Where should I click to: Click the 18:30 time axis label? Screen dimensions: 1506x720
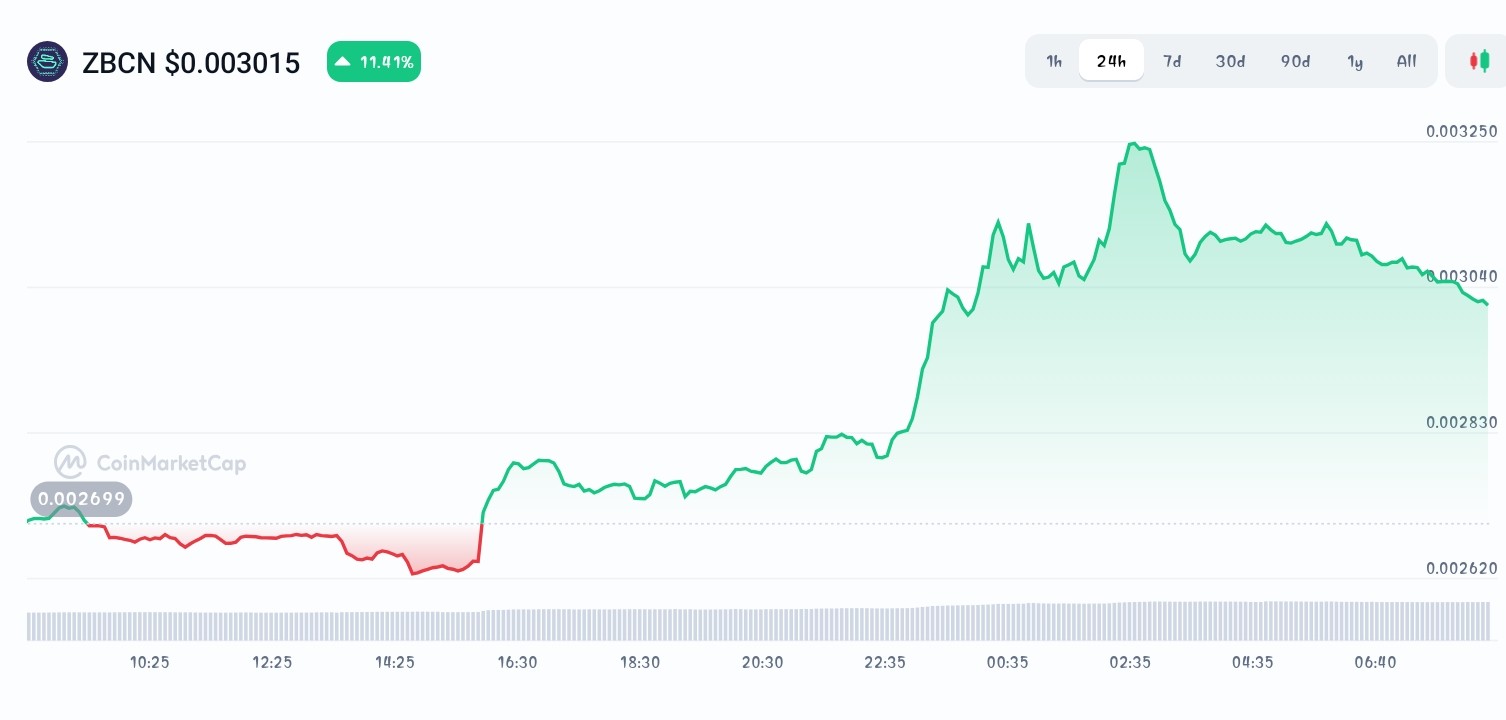coord(640,662)
